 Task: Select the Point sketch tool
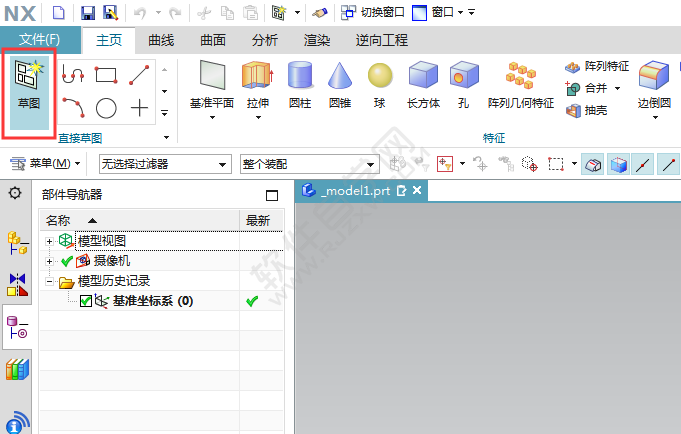(x=139, y=108)
